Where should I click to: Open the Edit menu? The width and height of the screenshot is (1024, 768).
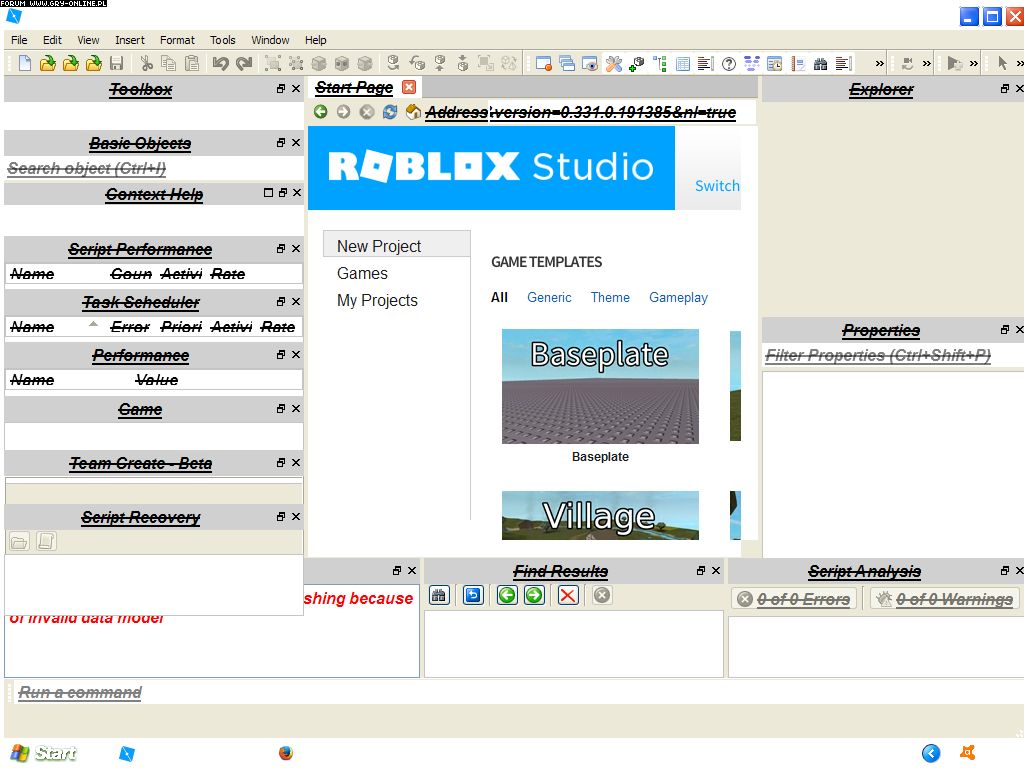tap(52, 40)
